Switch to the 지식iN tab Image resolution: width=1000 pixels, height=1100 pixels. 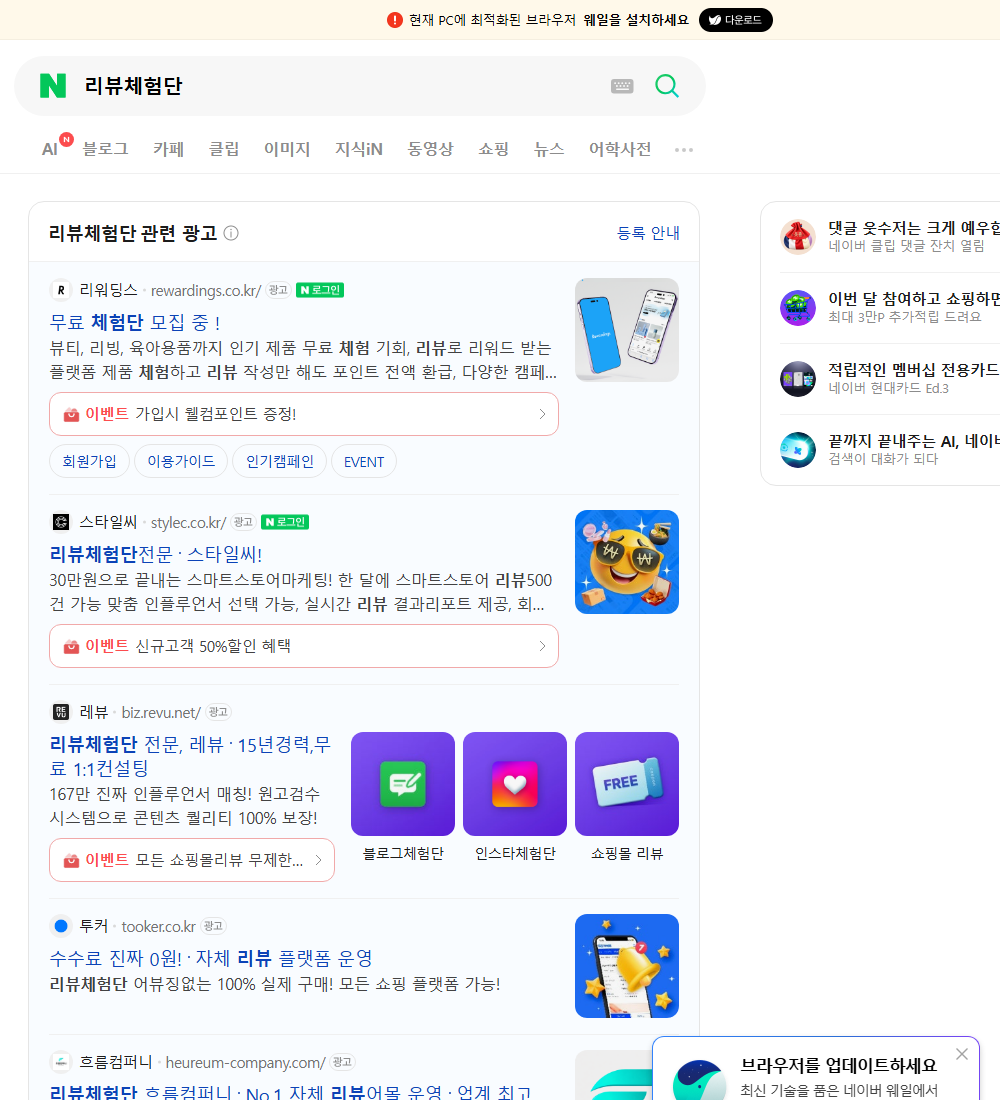359,149
